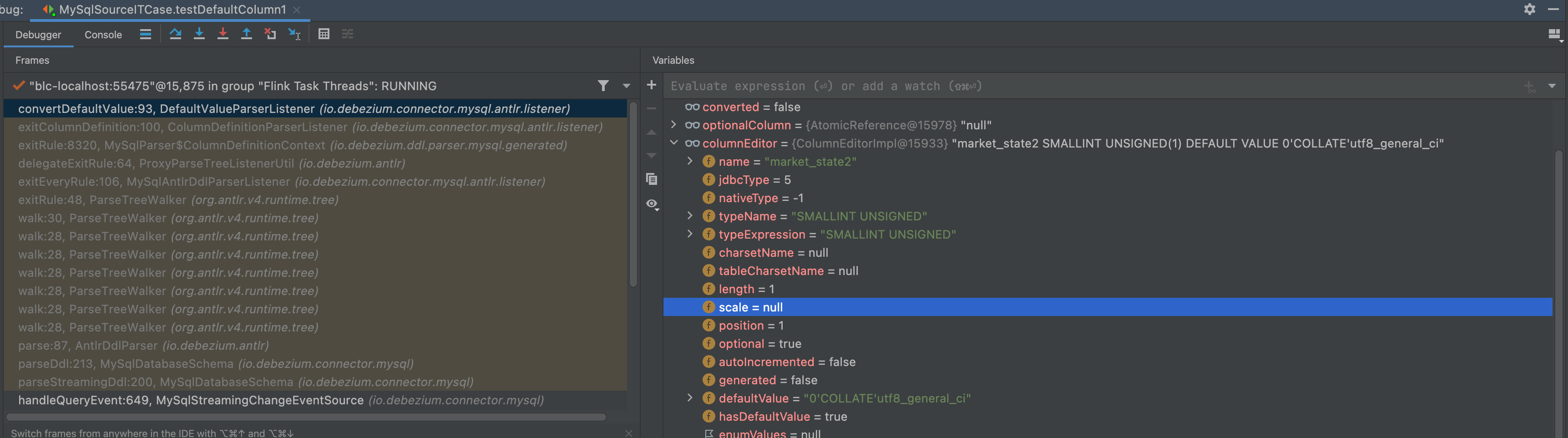Select the exitColumnDefinition:100 stack frame
The image size is (1568, 438).
coord(315,127)
